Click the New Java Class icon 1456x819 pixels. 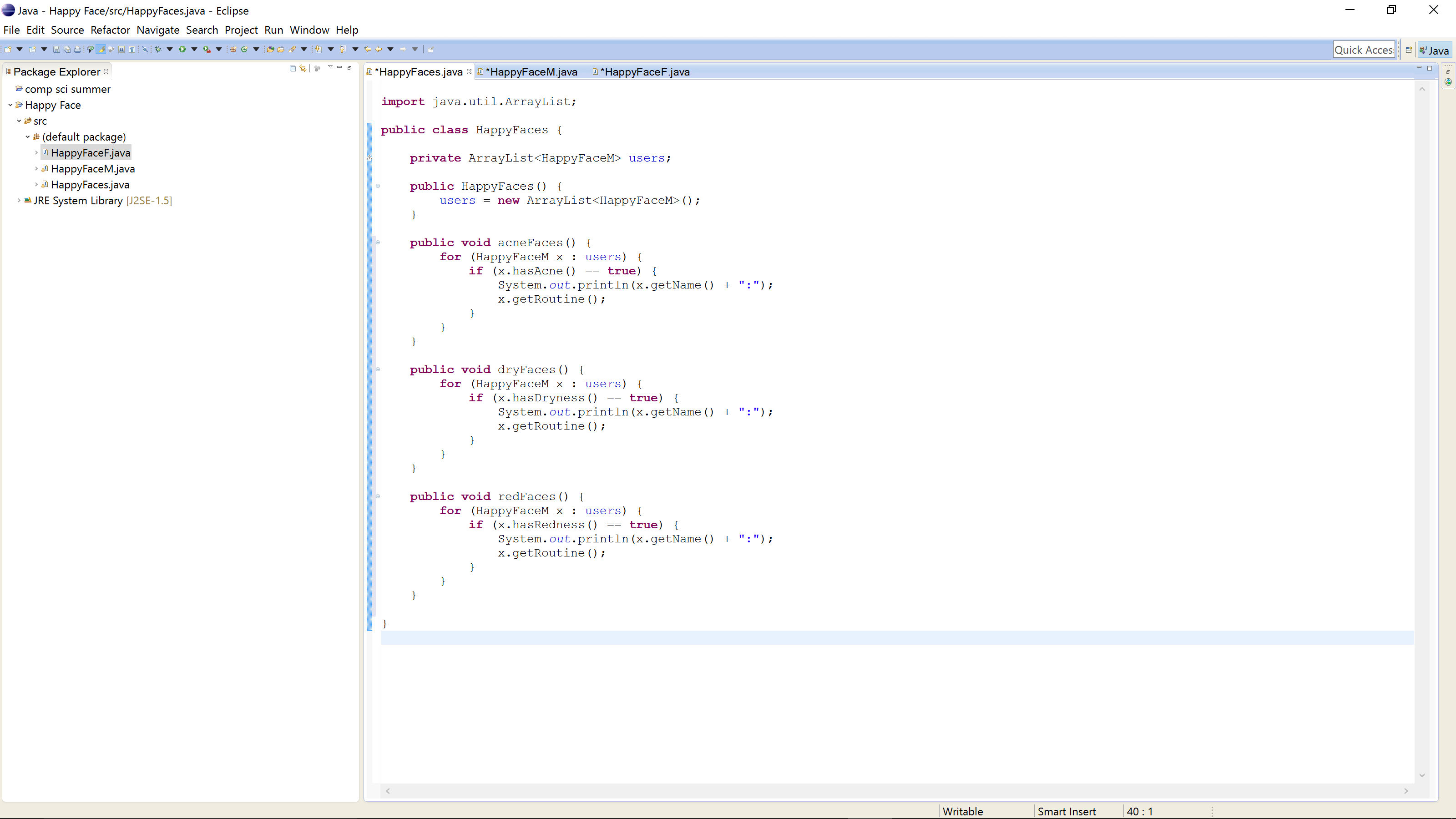[x=245, y=49]
